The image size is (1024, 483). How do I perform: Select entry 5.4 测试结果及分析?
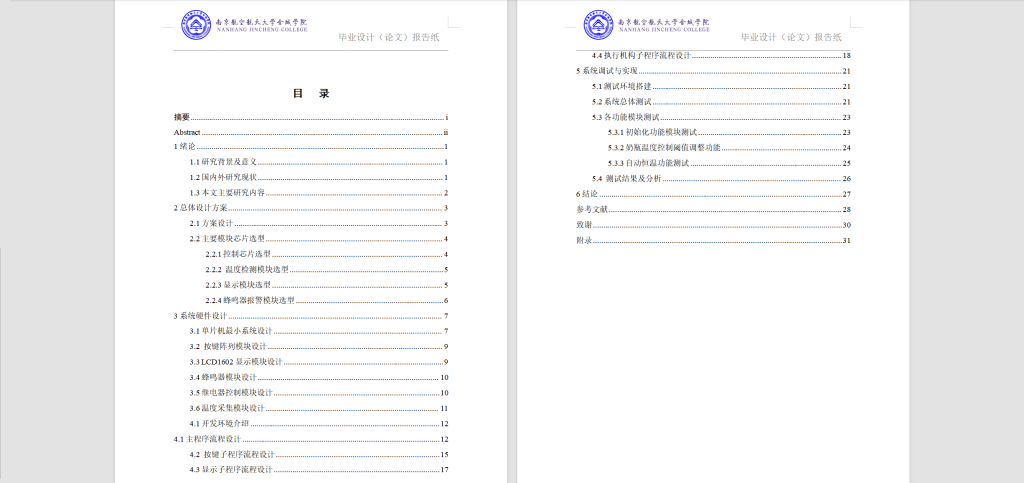pyautogui.click(x=721, y=178)
